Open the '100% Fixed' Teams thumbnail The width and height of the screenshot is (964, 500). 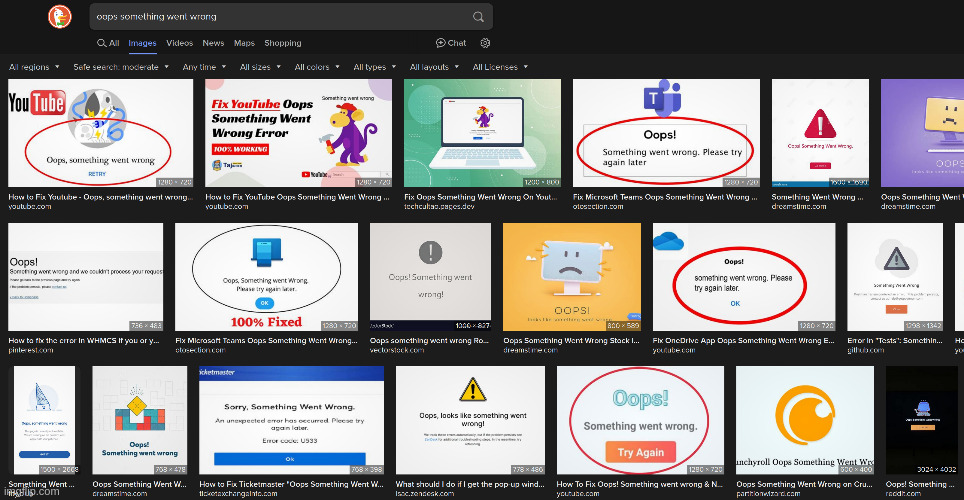click(266, 277)
